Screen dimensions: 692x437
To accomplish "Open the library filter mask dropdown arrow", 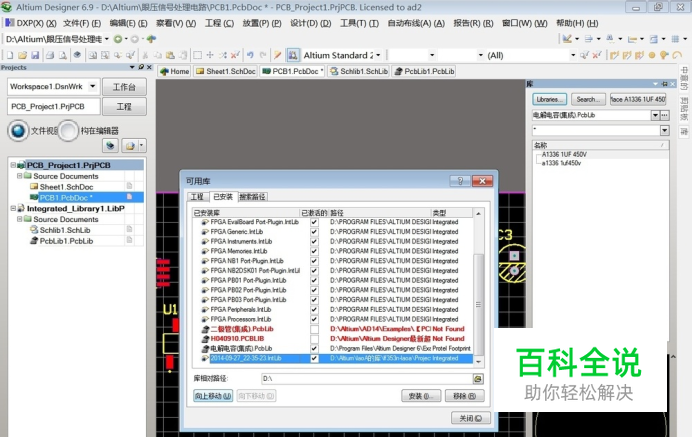I will click(664, 130).
